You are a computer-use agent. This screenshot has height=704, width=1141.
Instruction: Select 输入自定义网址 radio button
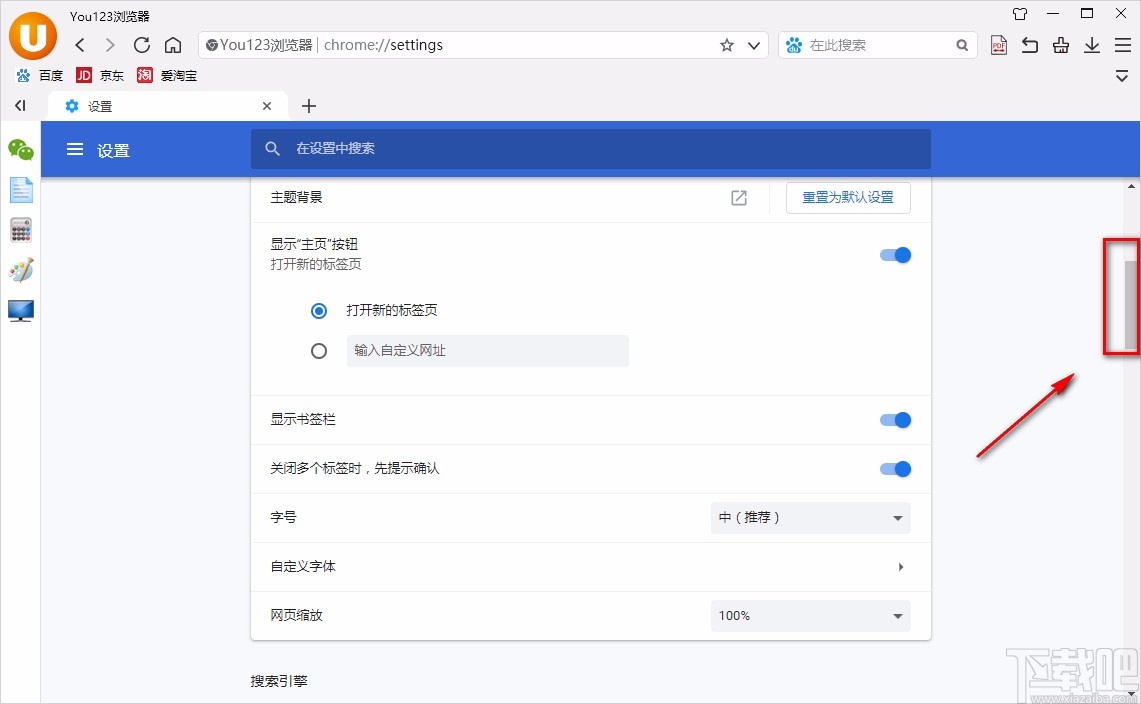click(x=319, y=351)
